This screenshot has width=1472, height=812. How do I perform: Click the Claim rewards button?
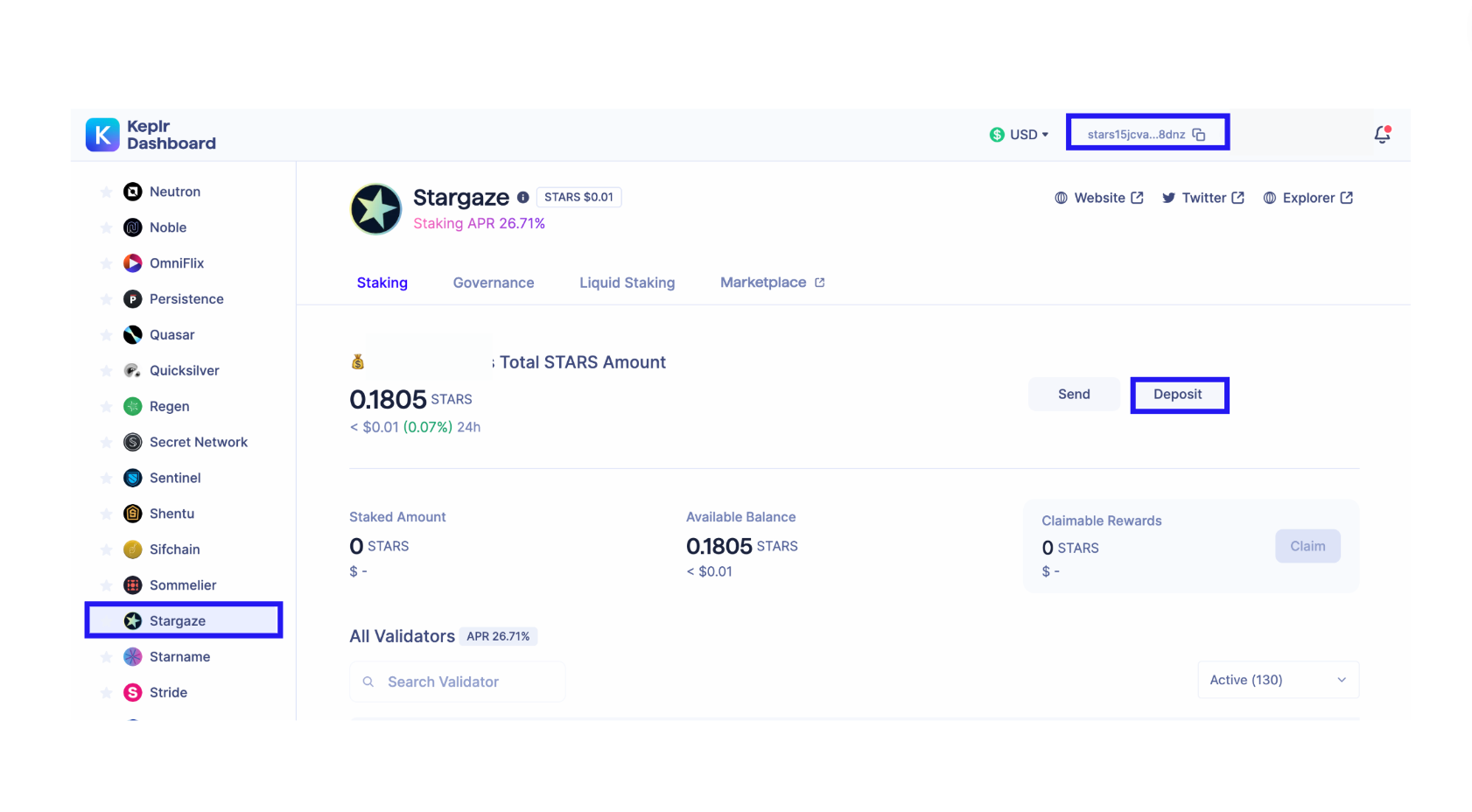tap(1307, 546)
